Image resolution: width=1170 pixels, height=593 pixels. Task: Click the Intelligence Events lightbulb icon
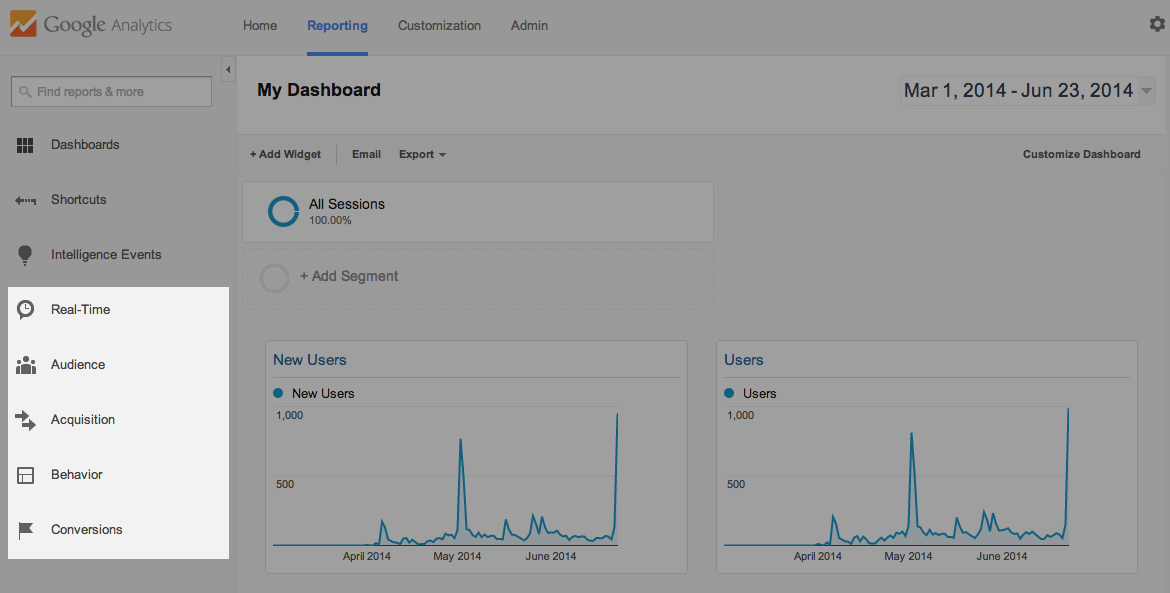(x=25, y=254)
